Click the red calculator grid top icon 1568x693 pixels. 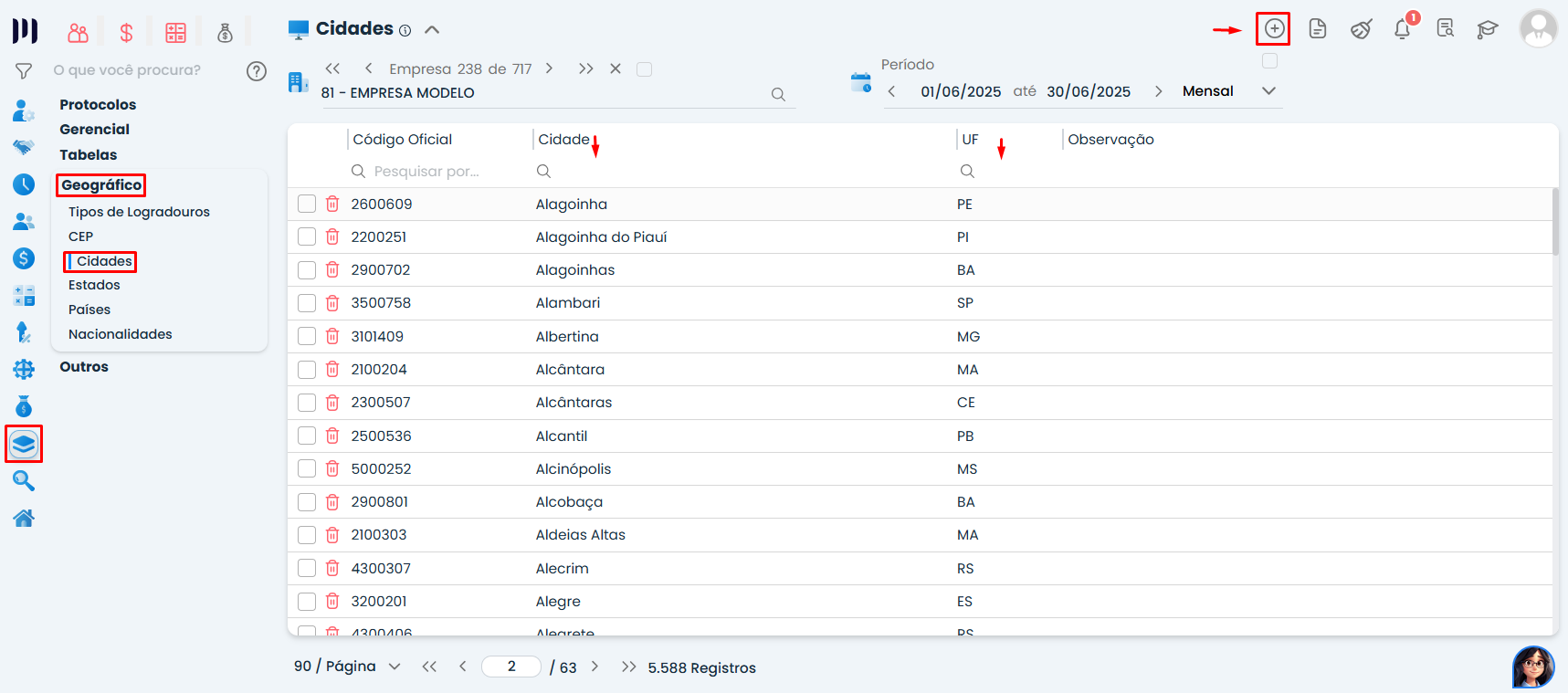coord(175,34)
